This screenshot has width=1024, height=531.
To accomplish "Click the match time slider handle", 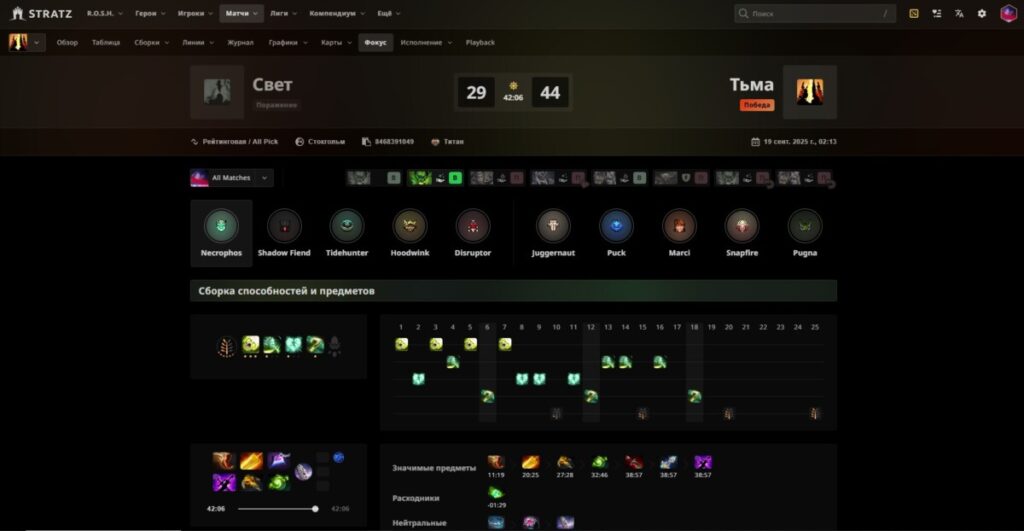I will tap(315, 509).
